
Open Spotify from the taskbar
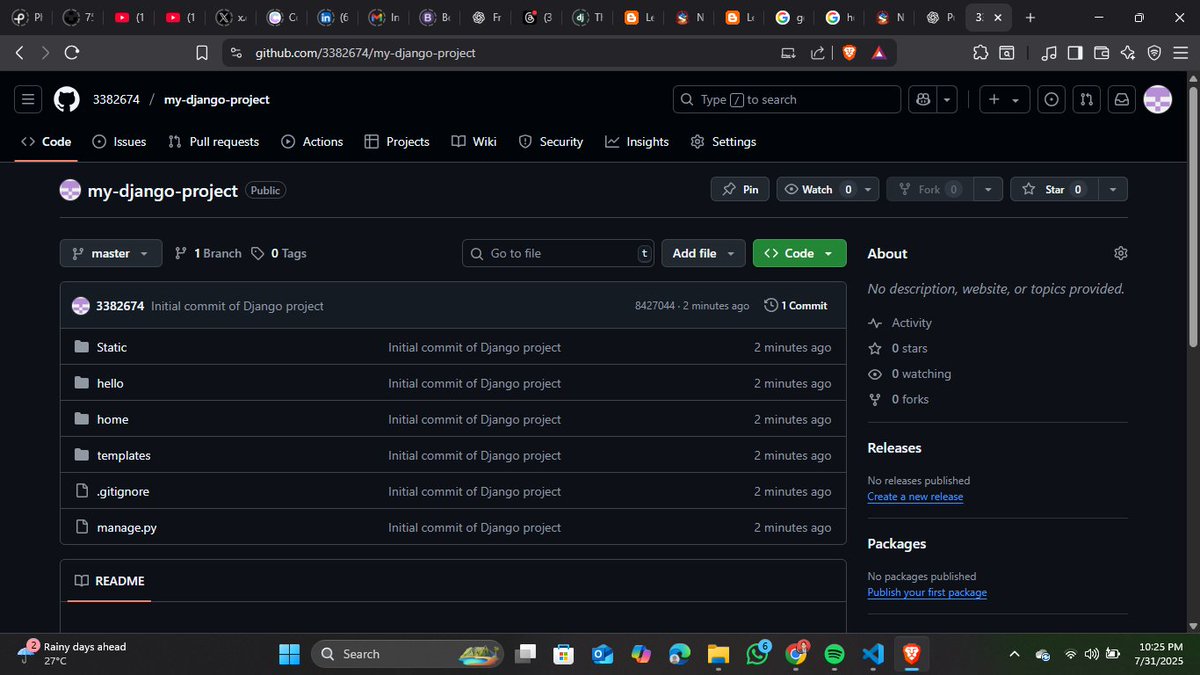(834, 654)
